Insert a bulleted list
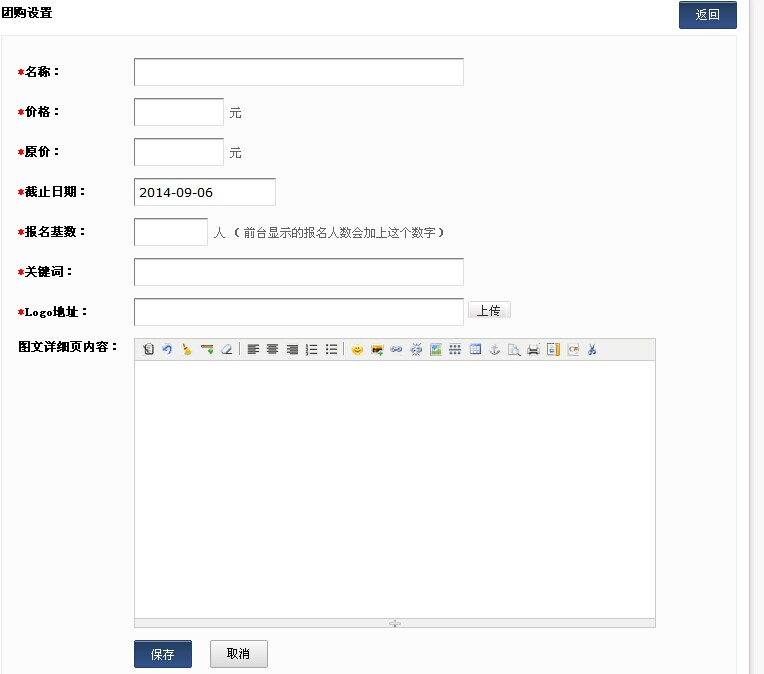 [x=331, y=350]
